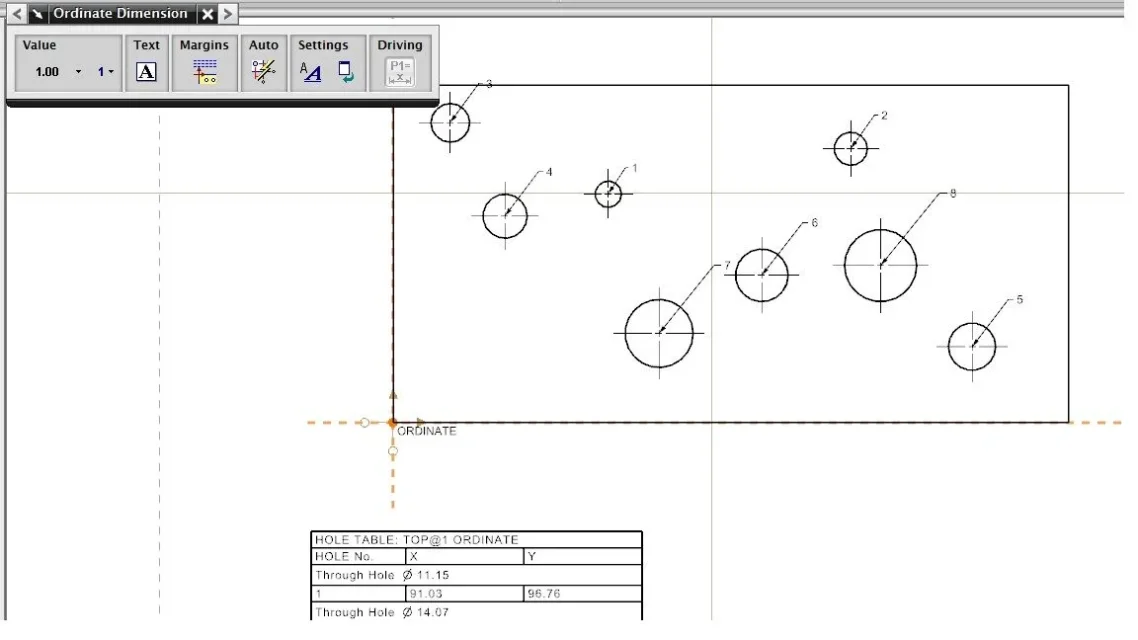The width and height of the screenshot is (1138, 640).
Task: Click the 96.76 cell in hole table
Action: click(x=581, y=594)
